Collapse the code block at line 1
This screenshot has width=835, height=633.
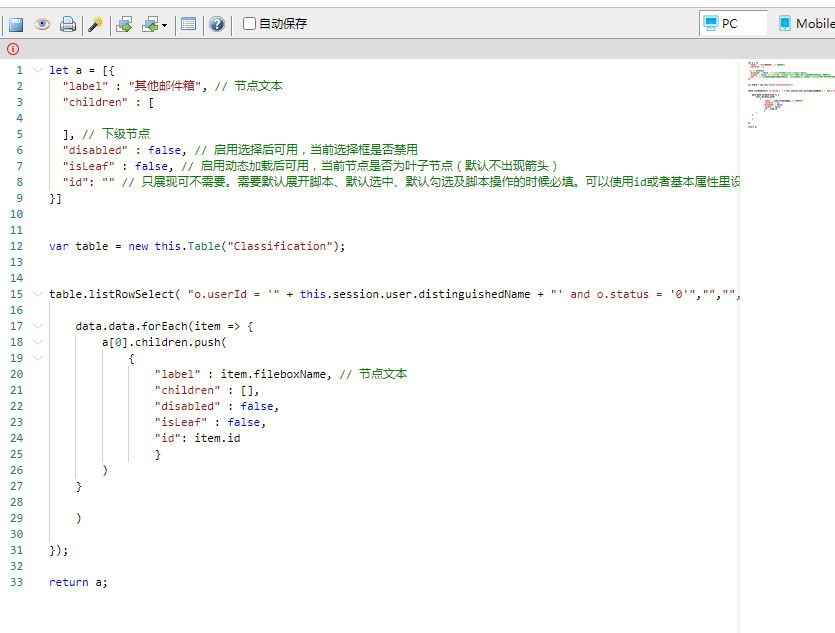[x=37, y=70]
